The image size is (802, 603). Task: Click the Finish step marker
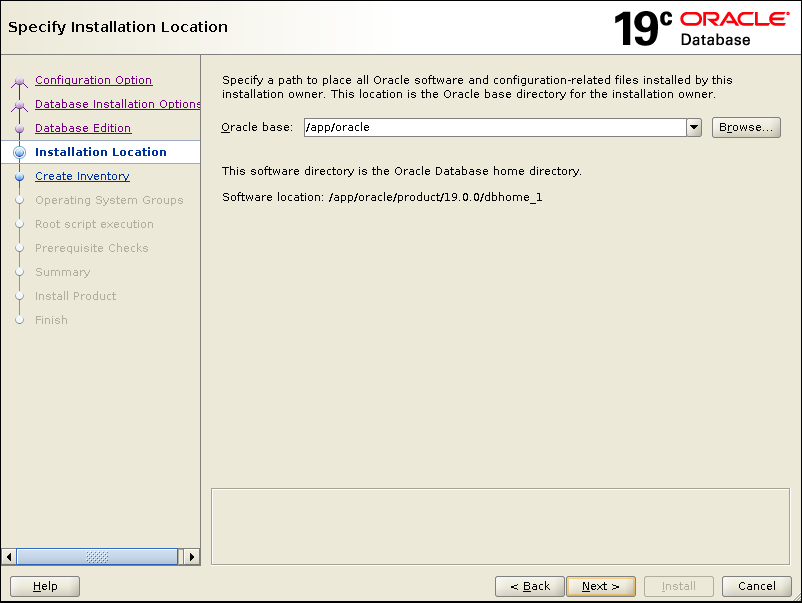19,320
